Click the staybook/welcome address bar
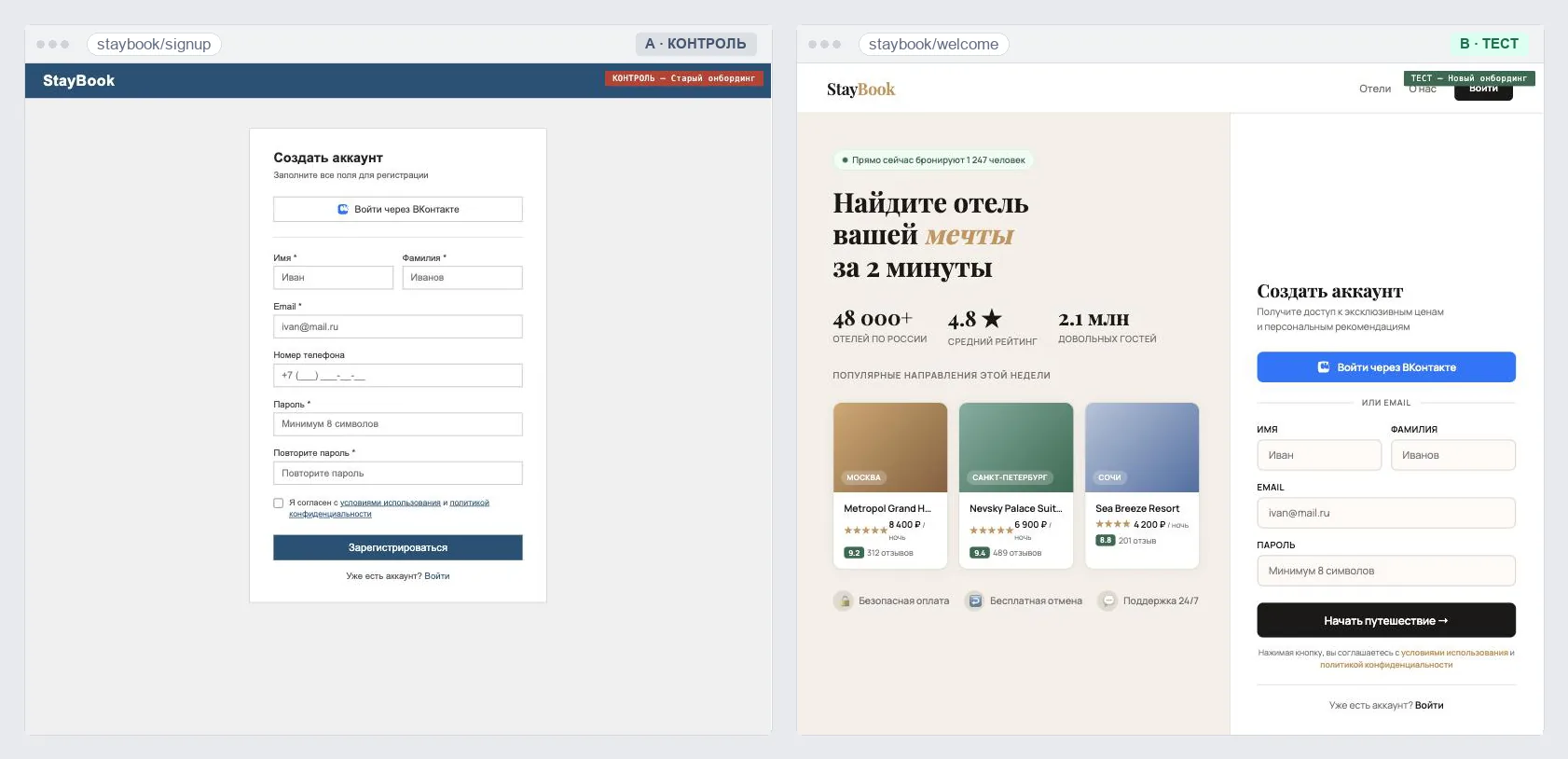This screenshot has width=1568, height=759. point(933,44)
